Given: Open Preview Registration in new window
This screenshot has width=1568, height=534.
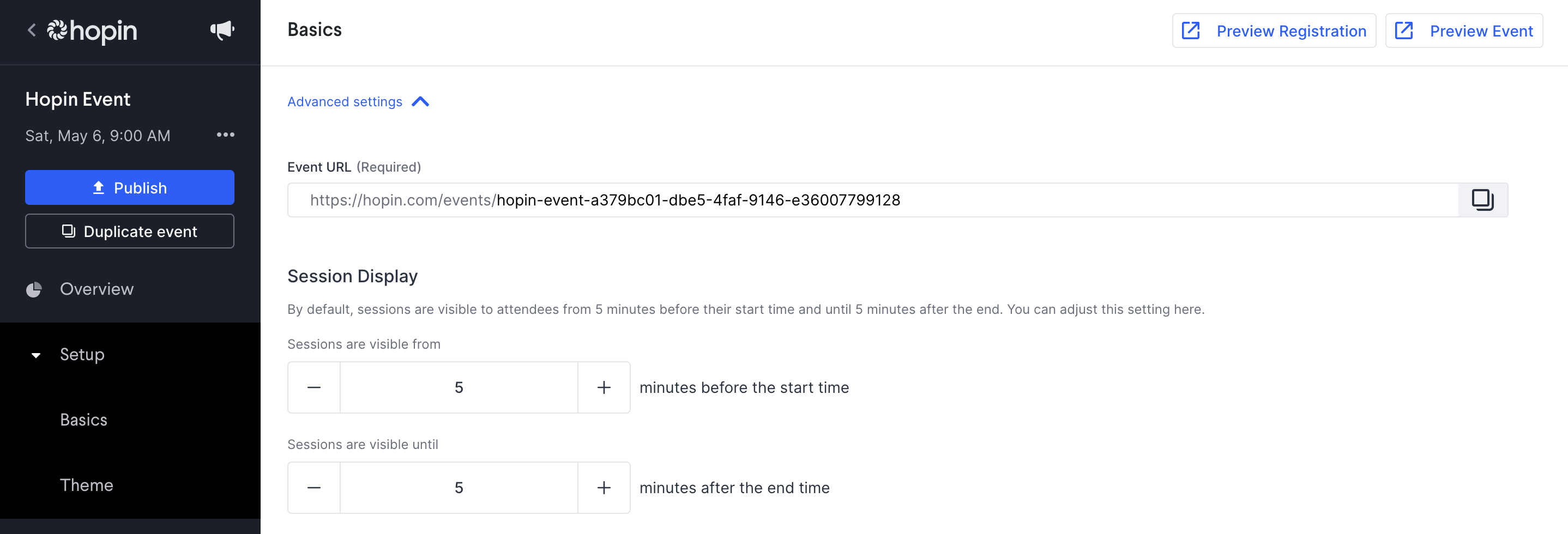Looking at the screenshot, I should point(1274,31).
